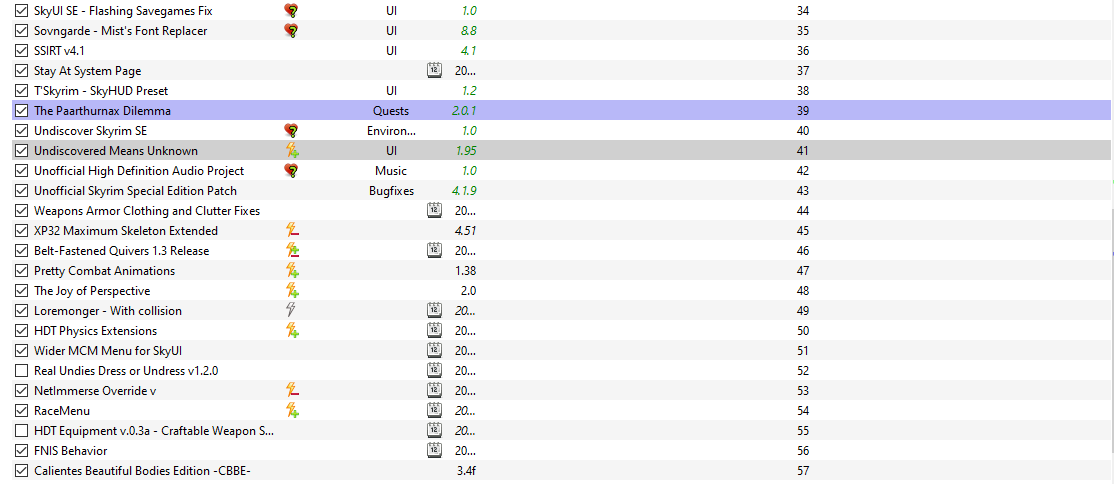Click conflict lightning icon on RaceMenu row

click(x=291, y=410)
